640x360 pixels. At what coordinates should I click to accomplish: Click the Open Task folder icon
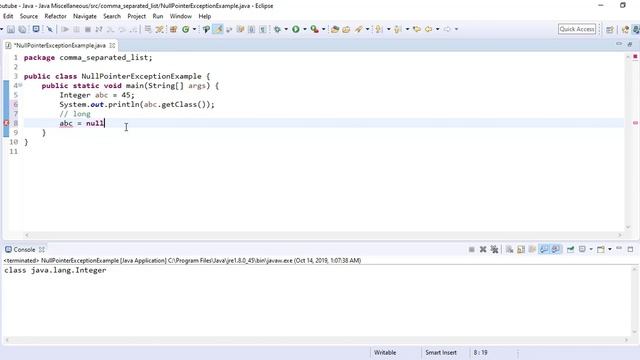346,29
